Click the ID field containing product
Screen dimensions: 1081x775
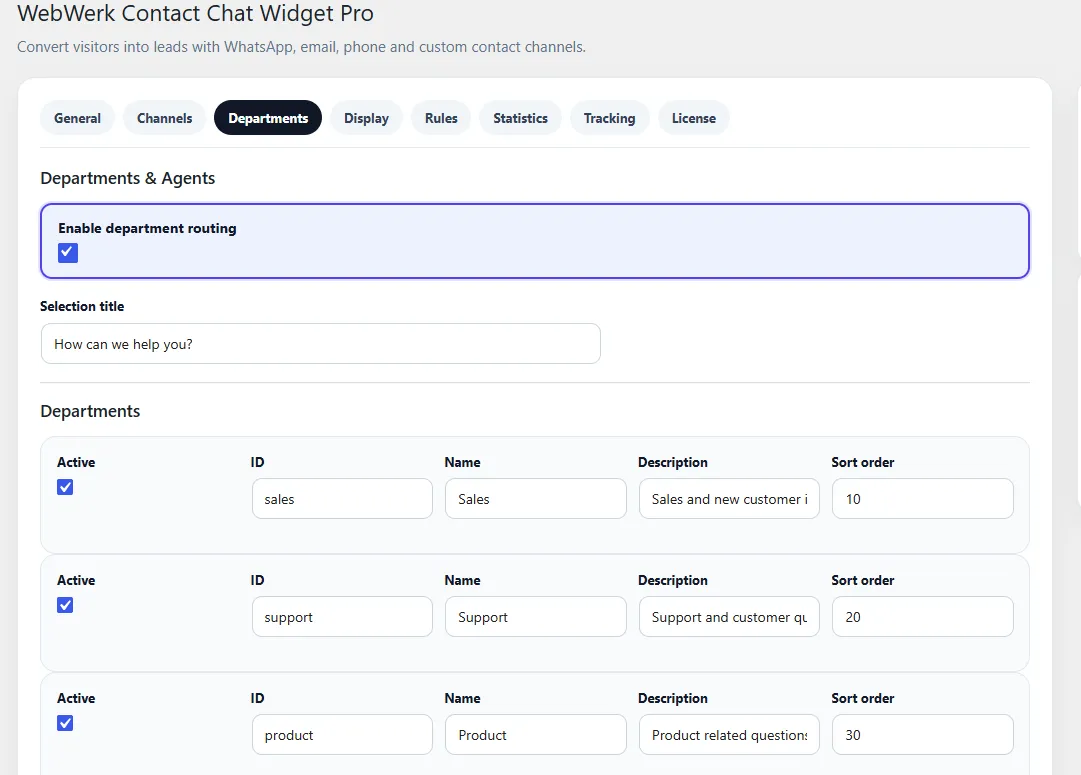point(342,734)
